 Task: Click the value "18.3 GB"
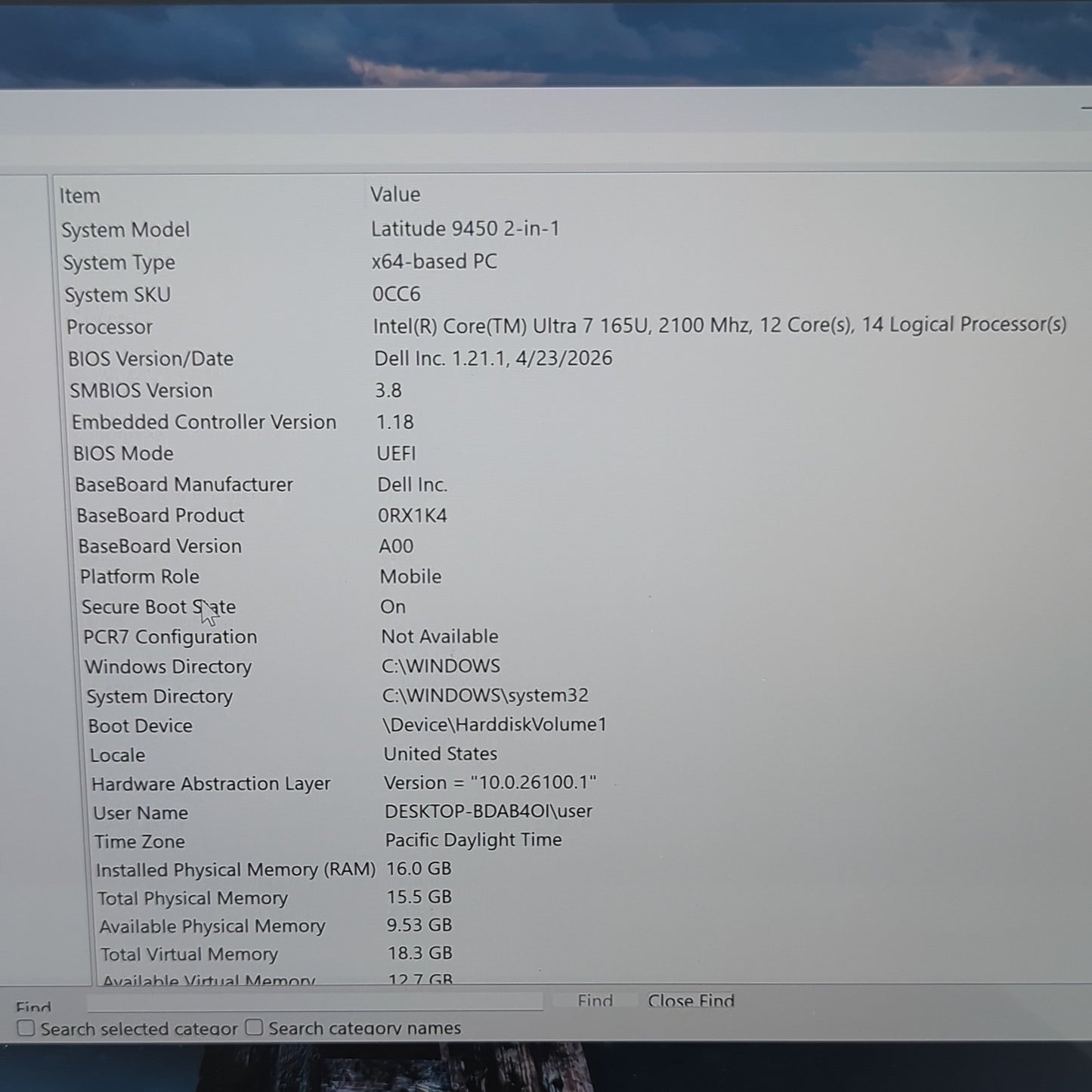point(420,953)
